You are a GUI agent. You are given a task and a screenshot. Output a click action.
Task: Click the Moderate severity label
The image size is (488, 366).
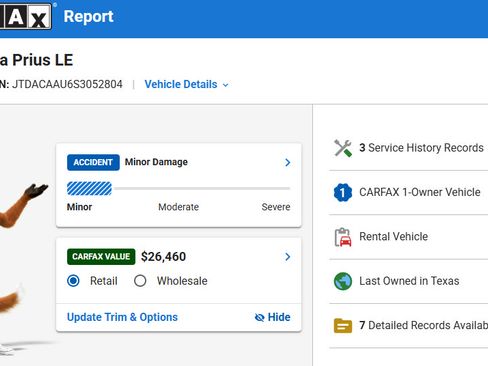(x=178, y=207)
